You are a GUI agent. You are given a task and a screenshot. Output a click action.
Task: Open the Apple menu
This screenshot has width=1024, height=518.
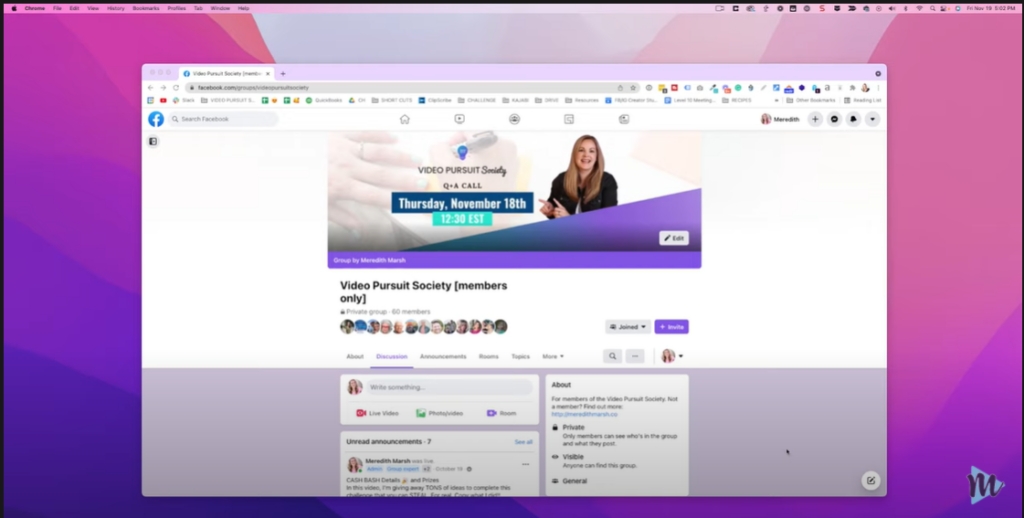pyautogui.click(x=14, y=8)
